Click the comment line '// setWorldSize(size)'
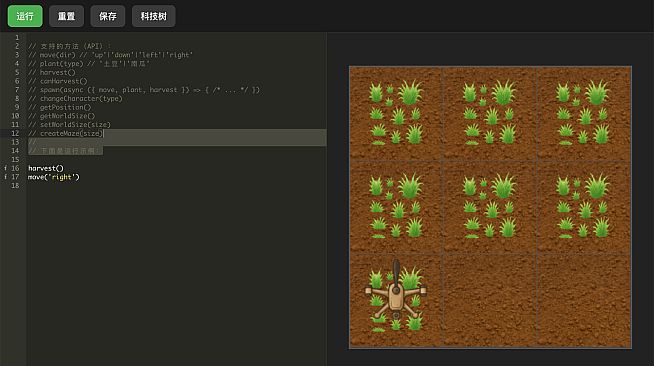Viewport: 654px width, 366px height. (69, 125)
